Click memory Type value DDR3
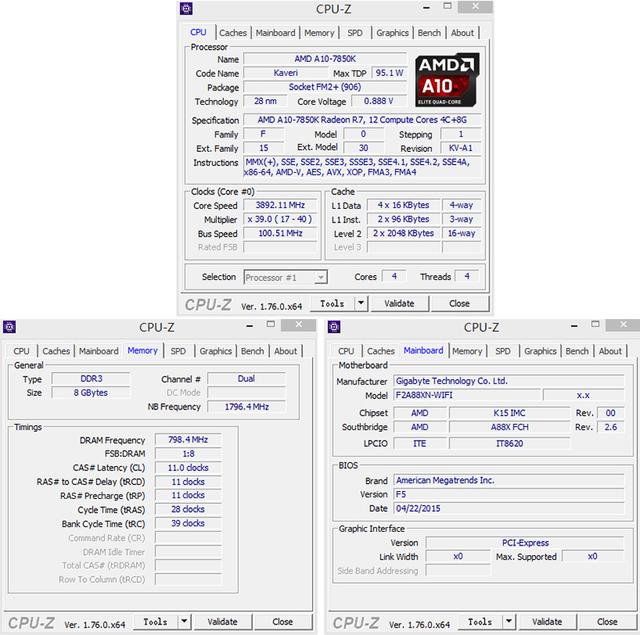This screenshot has width=640, height=635. [x=91, y=379]
